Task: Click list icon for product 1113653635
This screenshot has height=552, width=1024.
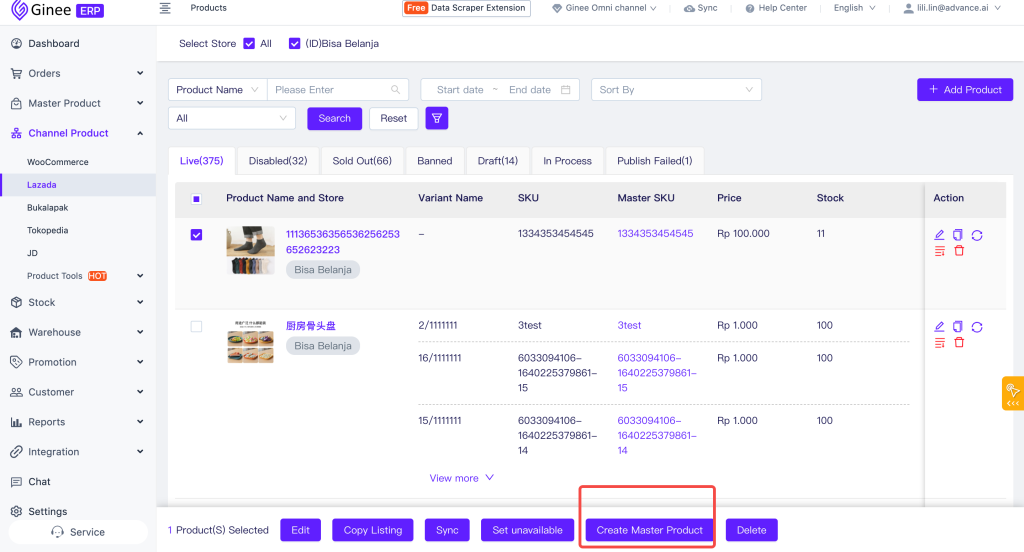Action: 940,252
